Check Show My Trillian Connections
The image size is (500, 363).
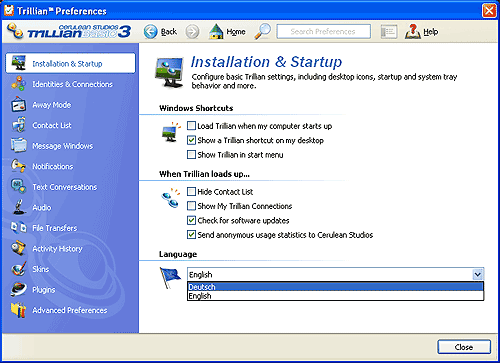pyautogui.click(x=191, y=206)
